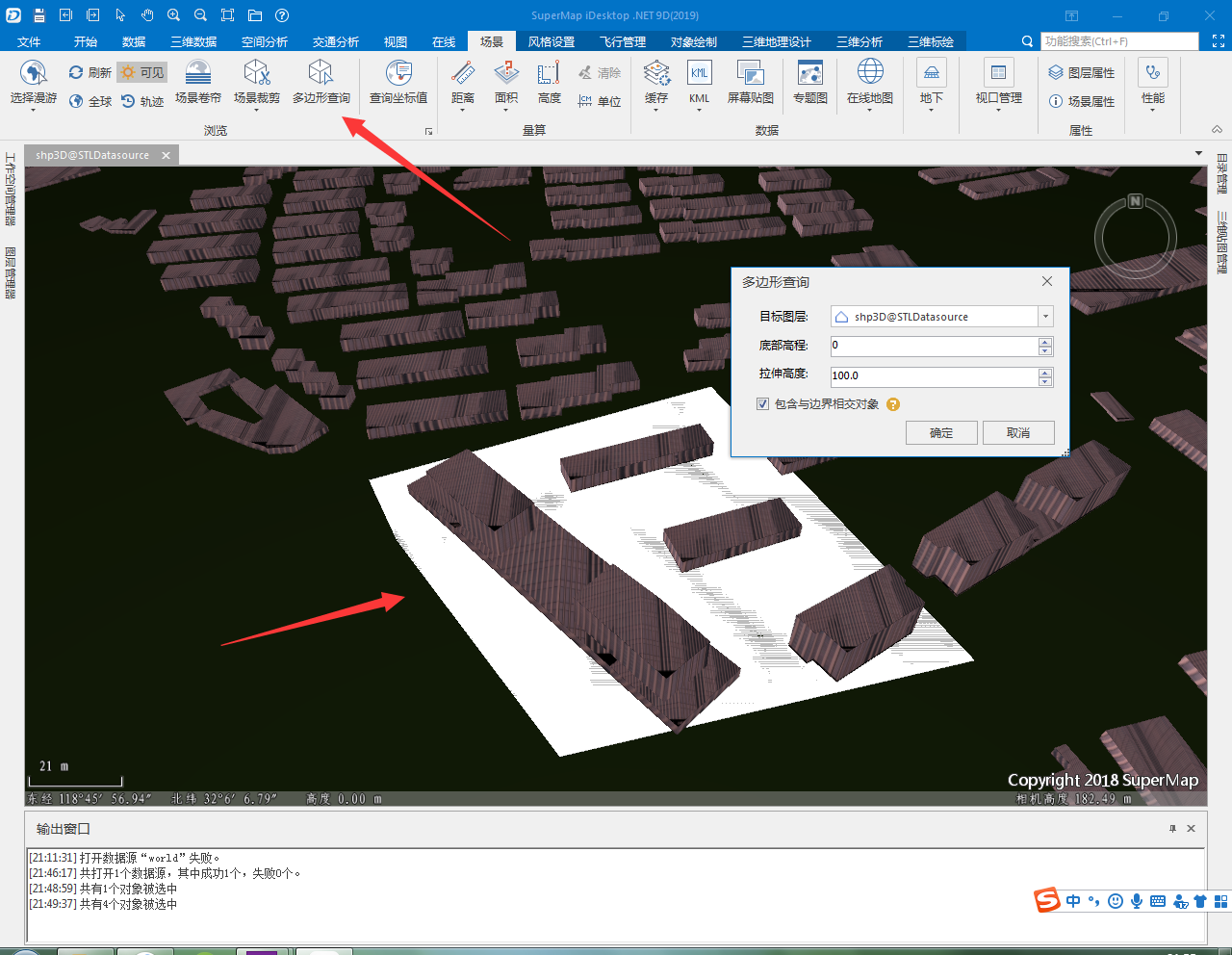Activate the hand pan tool

(x=147, y=15)
